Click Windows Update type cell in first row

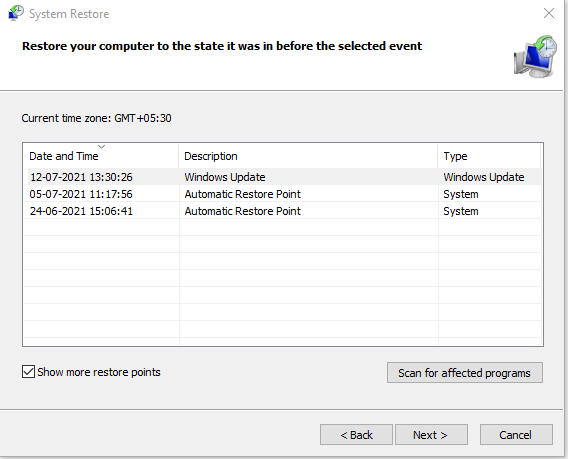point(484,177)
